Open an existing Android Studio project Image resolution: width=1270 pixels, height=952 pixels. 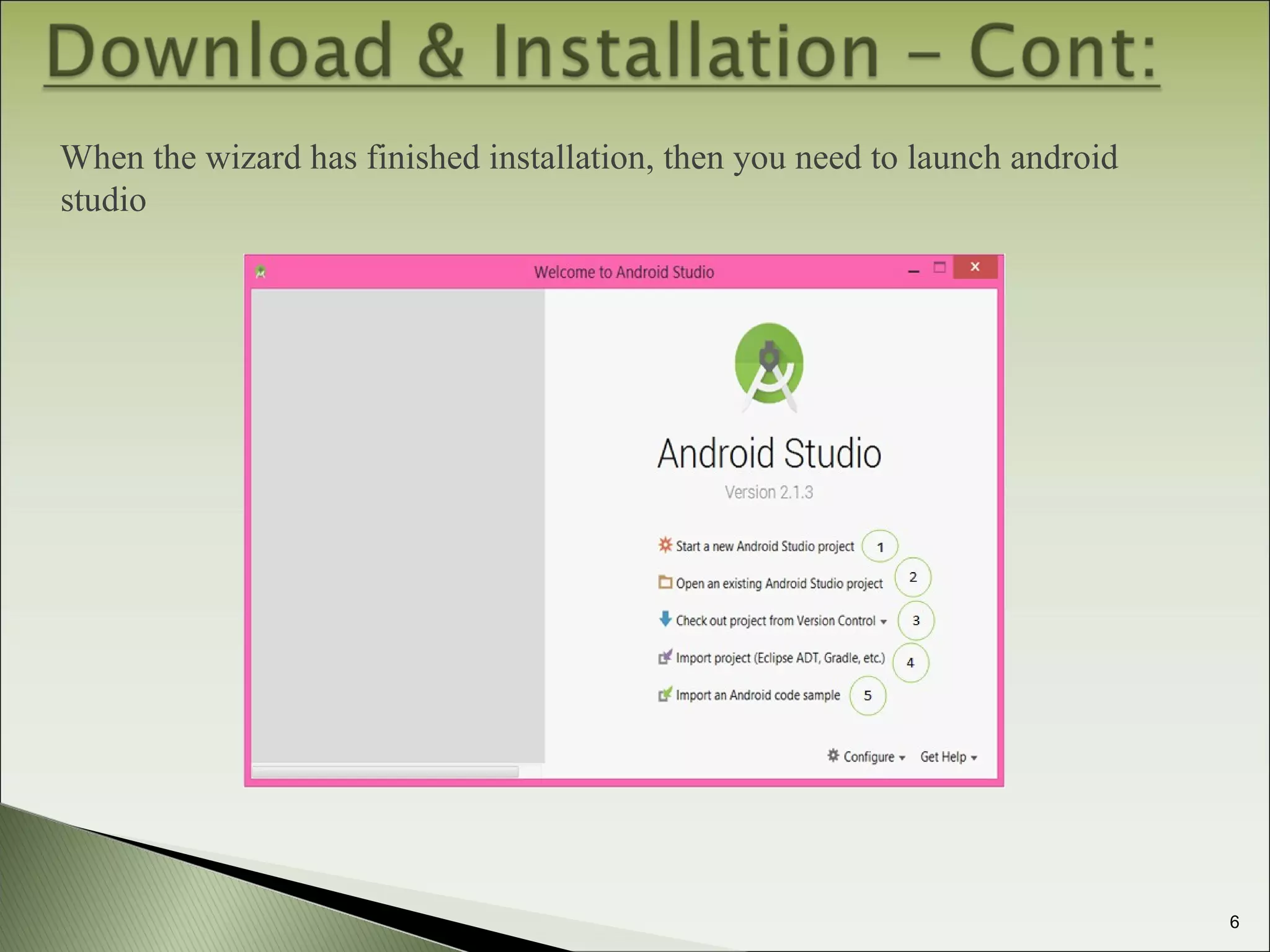pos(779,583)
